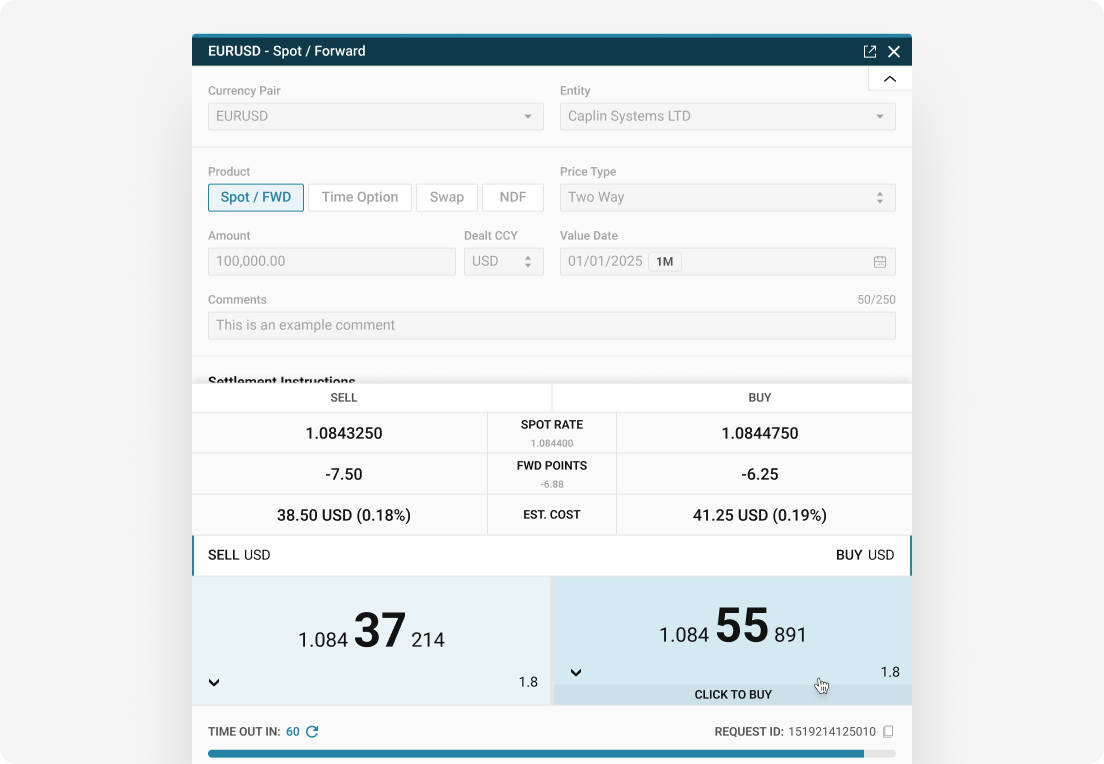Click the BUY USD label
The height and width of the screenshot is (764, 1104).
coord(865,555)
